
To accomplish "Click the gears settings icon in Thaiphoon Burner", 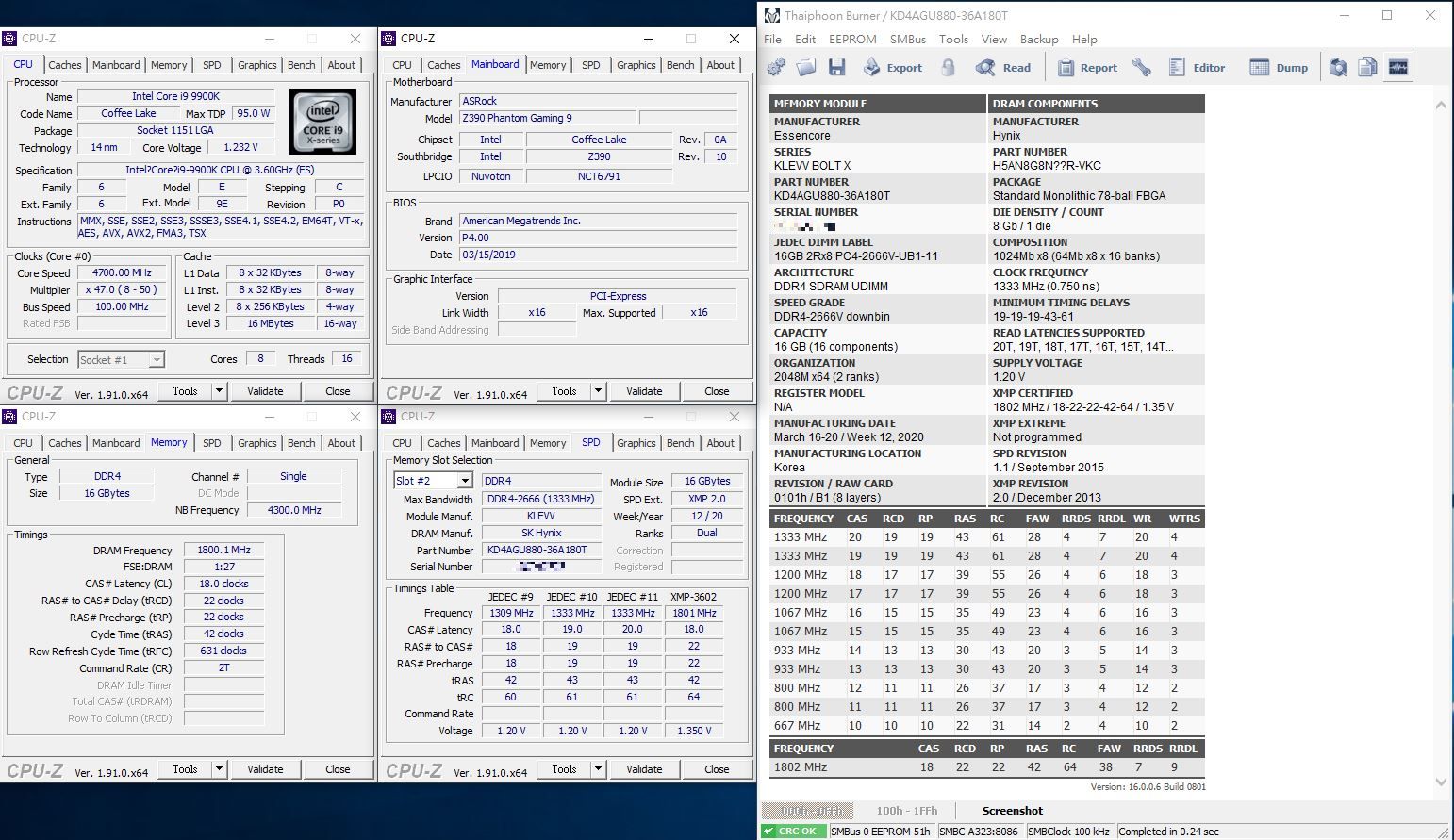I will [x=776, y=67].
